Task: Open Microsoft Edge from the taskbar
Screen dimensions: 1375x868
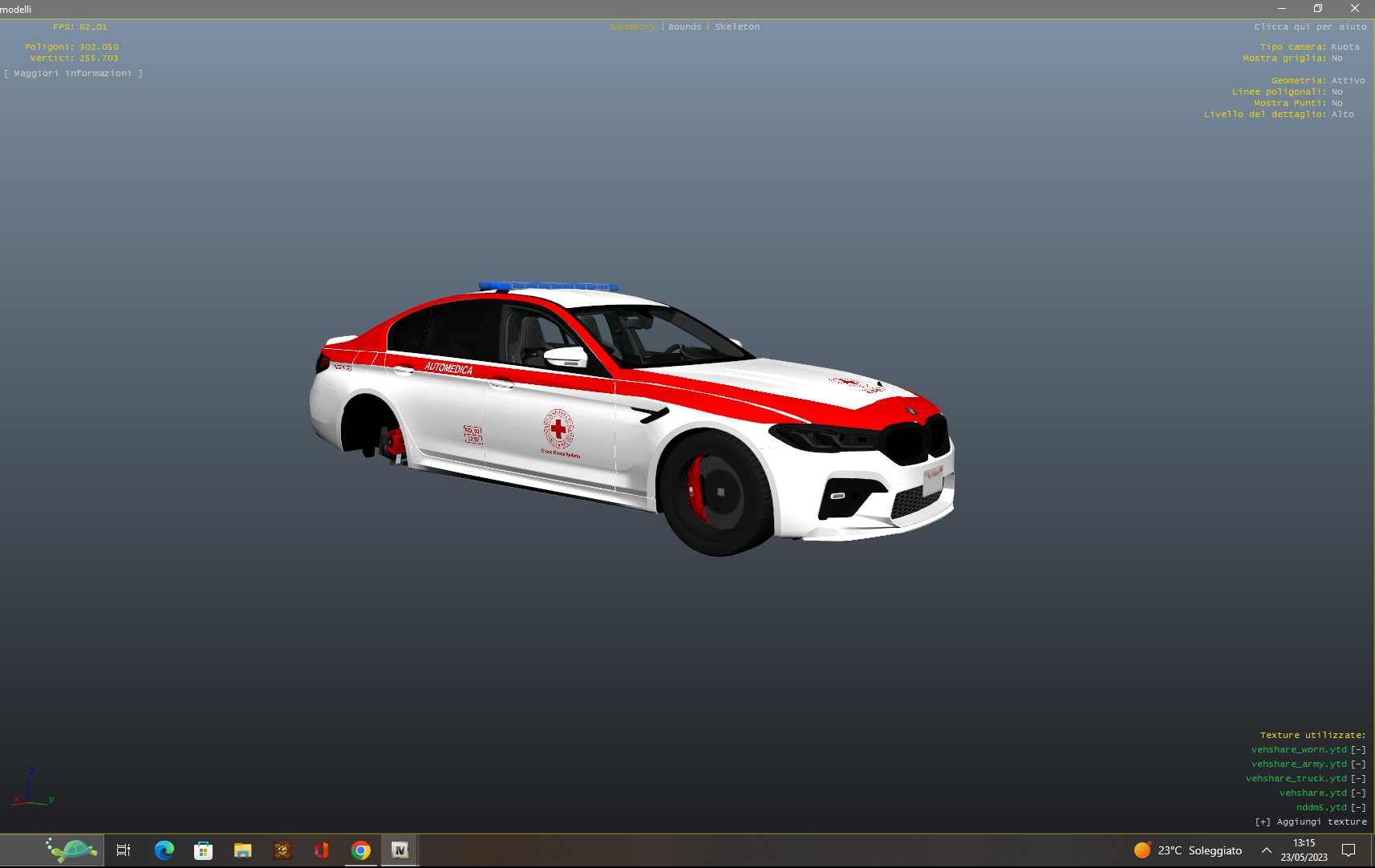Action: [x=164, y=850]
